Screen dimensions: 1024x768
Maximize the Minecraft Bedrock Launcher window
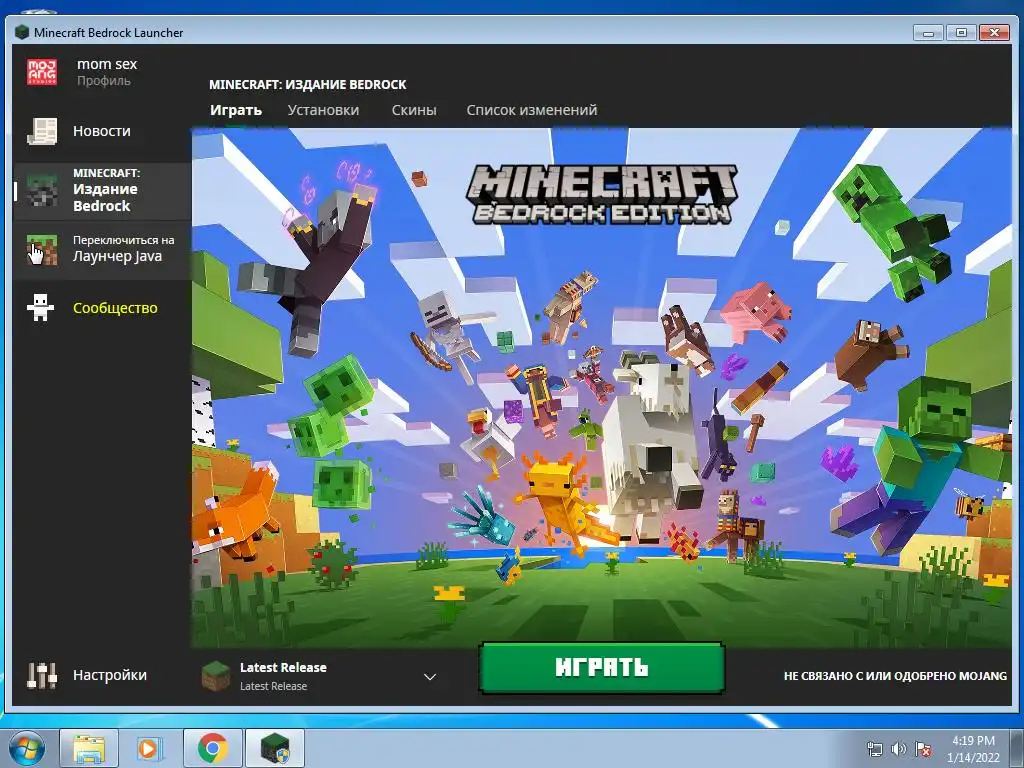[x=961, y=32]
